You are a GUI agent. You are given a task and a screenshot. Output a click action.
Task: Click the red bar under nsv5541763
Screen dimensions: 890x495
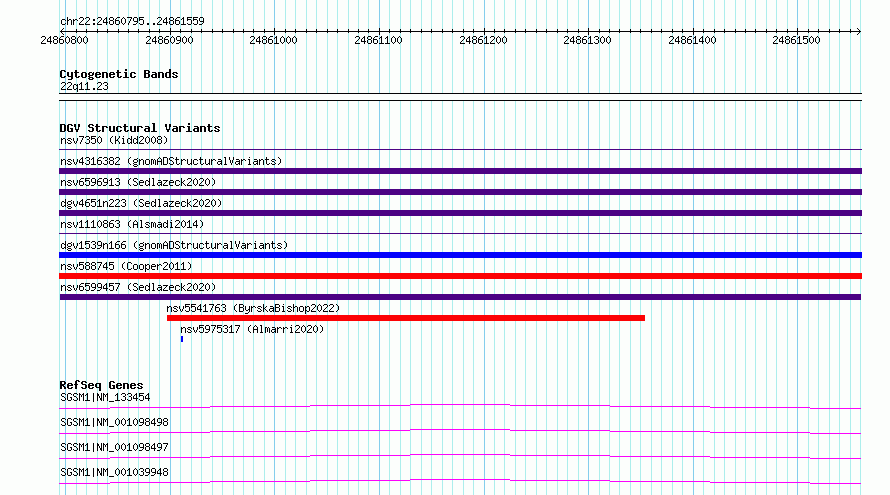pos(406,318)
